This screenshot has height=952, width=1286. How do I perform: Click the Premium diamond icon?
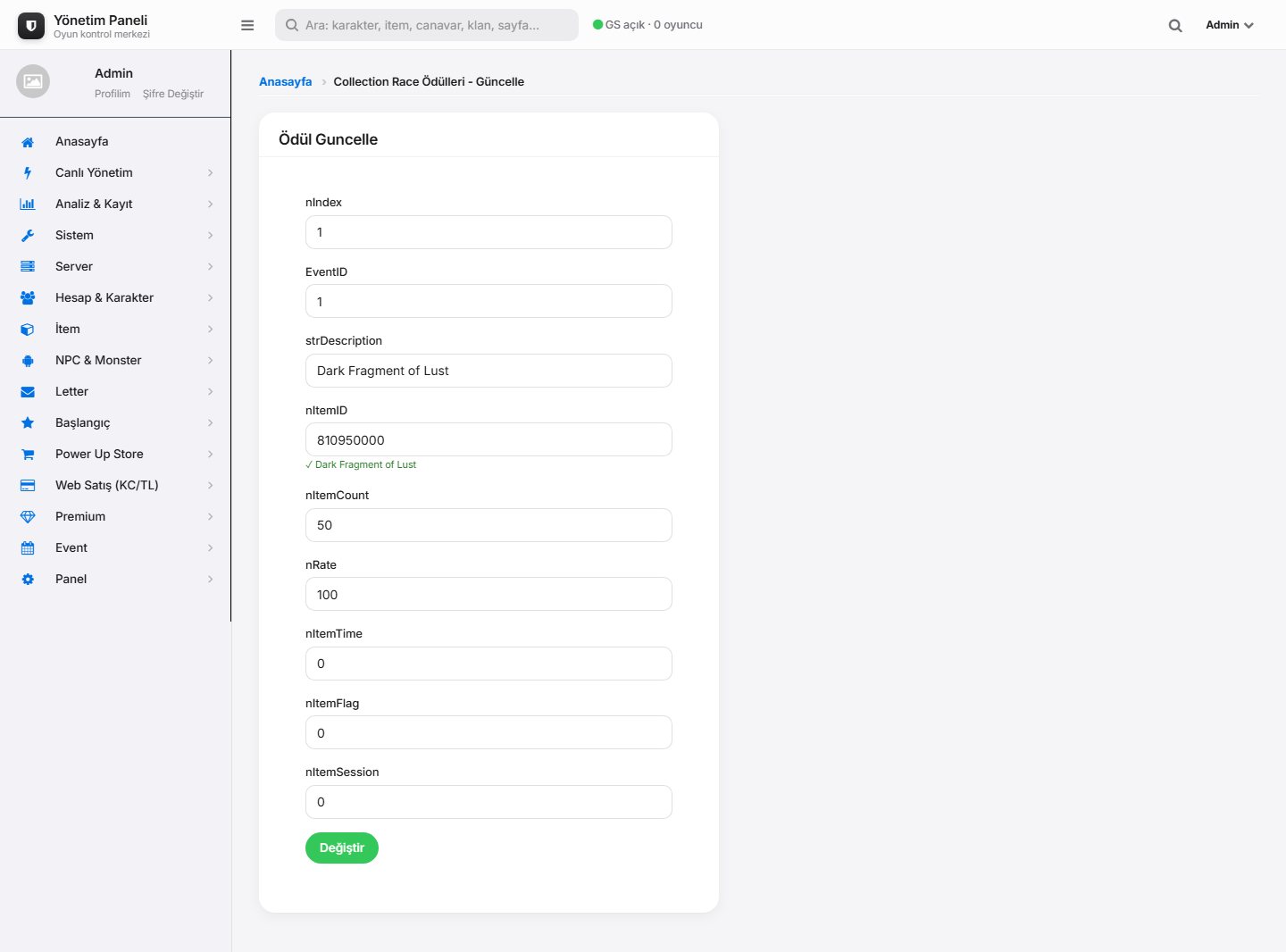[x=28, y=517]
